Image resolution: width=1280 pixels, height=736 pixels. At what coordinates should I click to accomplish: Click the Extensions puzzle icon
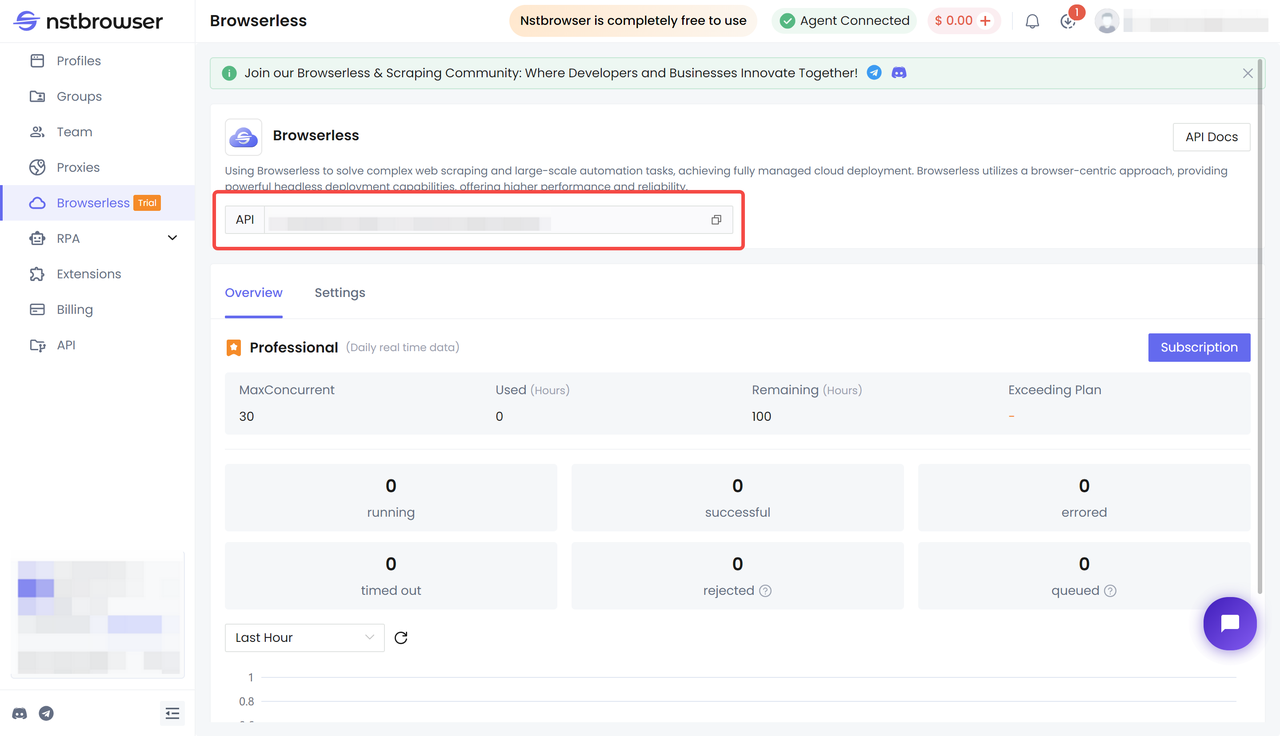(x=37, y=274)
